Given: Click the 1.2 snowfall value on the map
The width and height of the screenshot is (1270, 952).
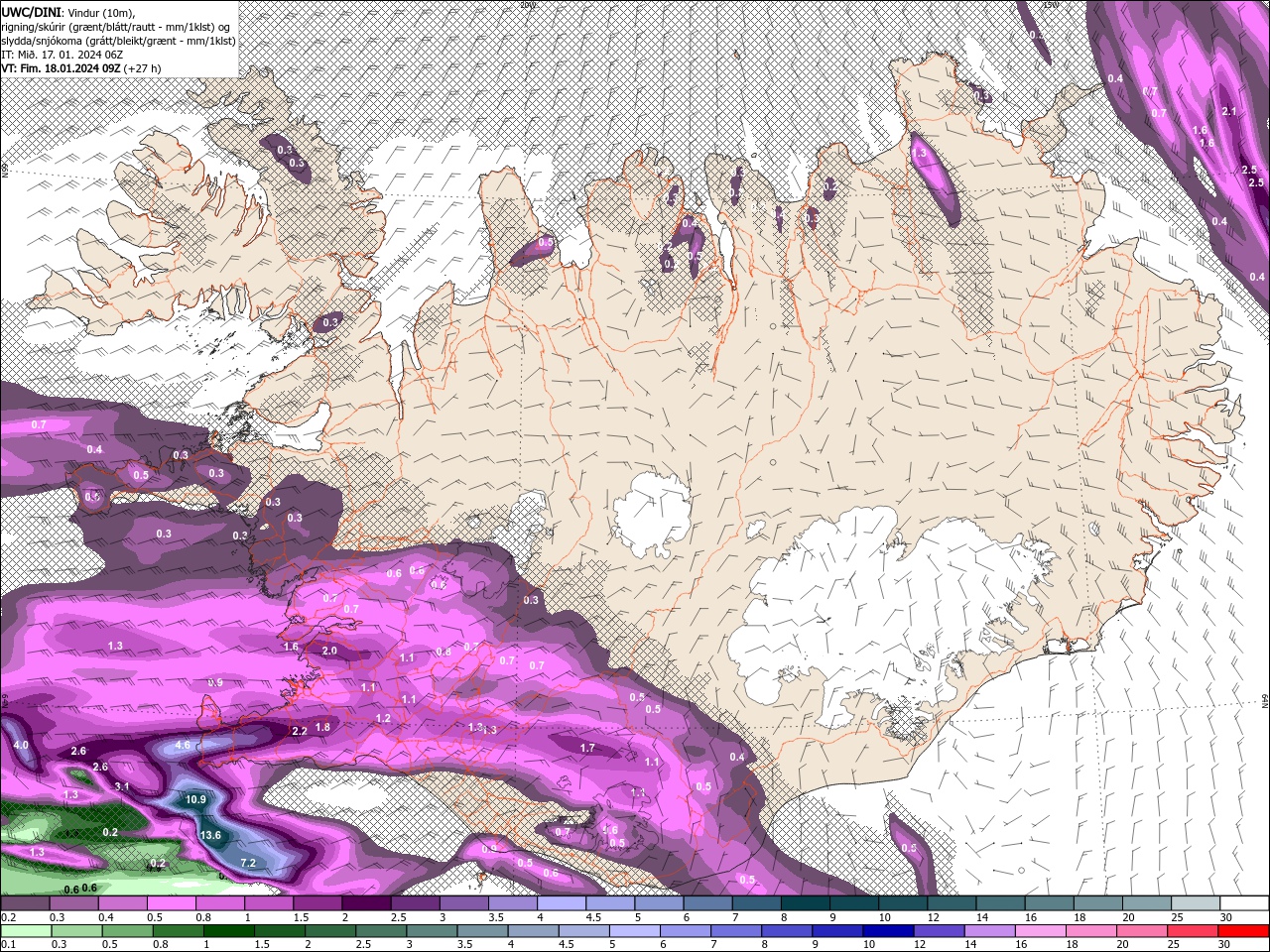Looking at the screenshot, I should point(384,718).
